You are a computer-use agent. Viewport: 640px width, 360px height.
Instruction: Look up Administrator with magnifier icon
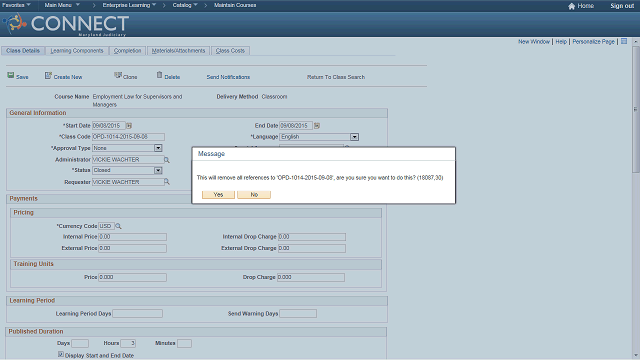point(167,160)
